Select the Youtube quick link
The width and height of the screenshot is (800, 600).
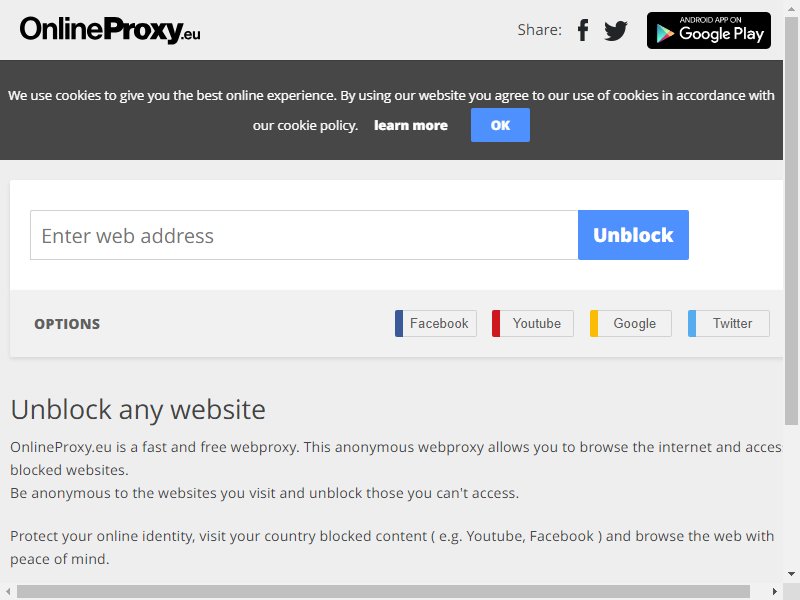pos(533,323)
